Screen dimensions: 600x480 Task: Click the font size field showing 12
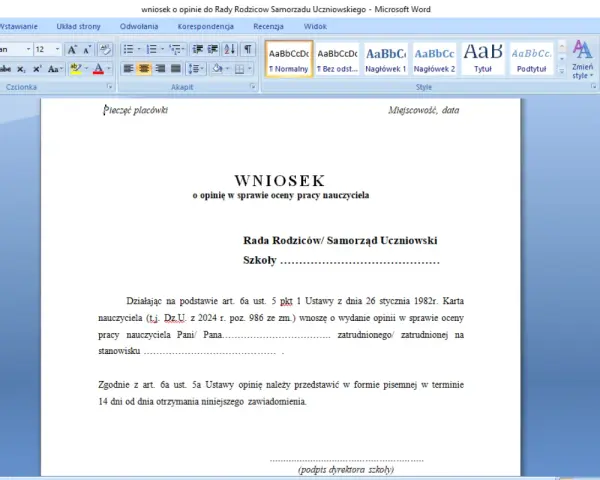point(44,49)
